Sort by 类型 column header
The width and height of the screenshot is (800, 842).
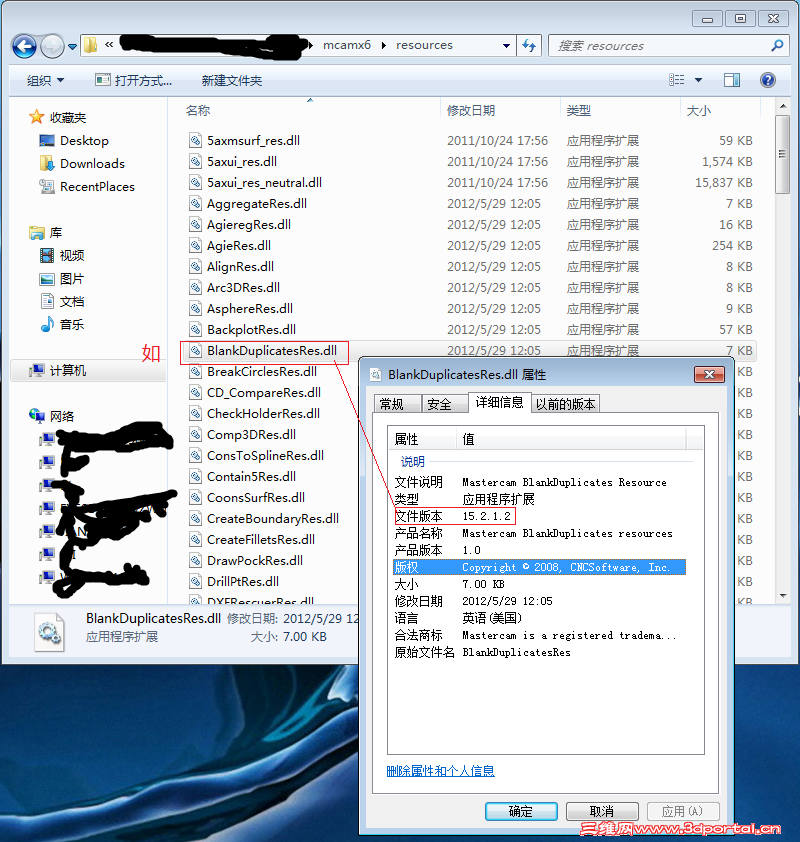(578, 111)
